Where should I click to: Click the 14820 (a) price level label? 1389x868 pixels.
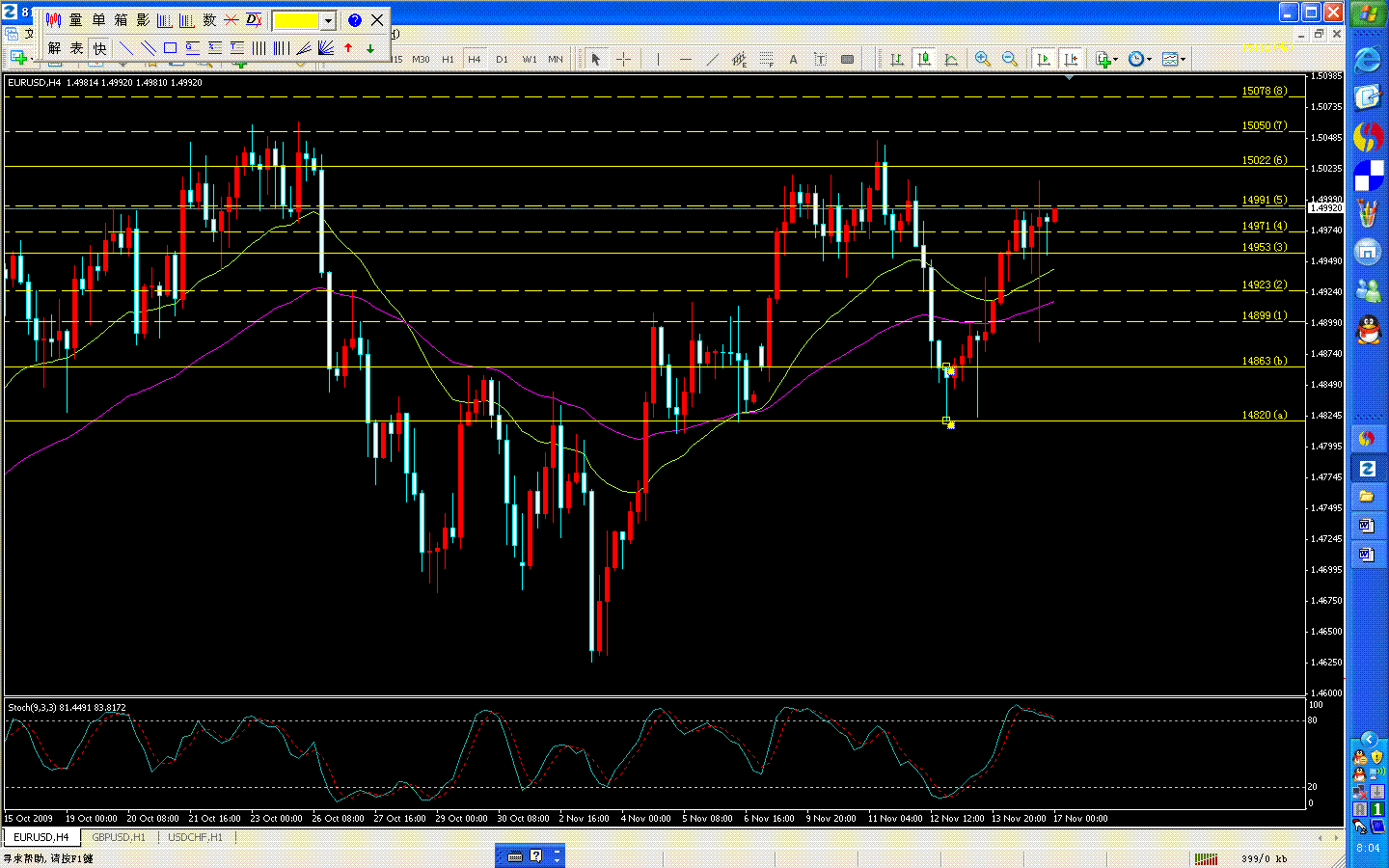pyautogui.click(x=1265, y=415)
